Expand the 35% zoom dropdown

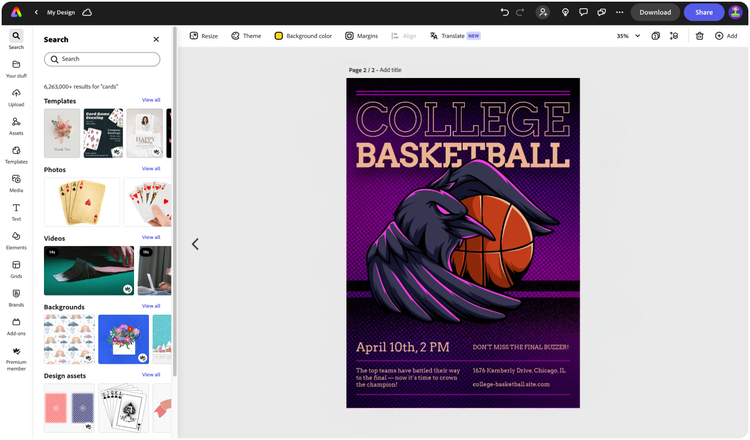[628, 36]
